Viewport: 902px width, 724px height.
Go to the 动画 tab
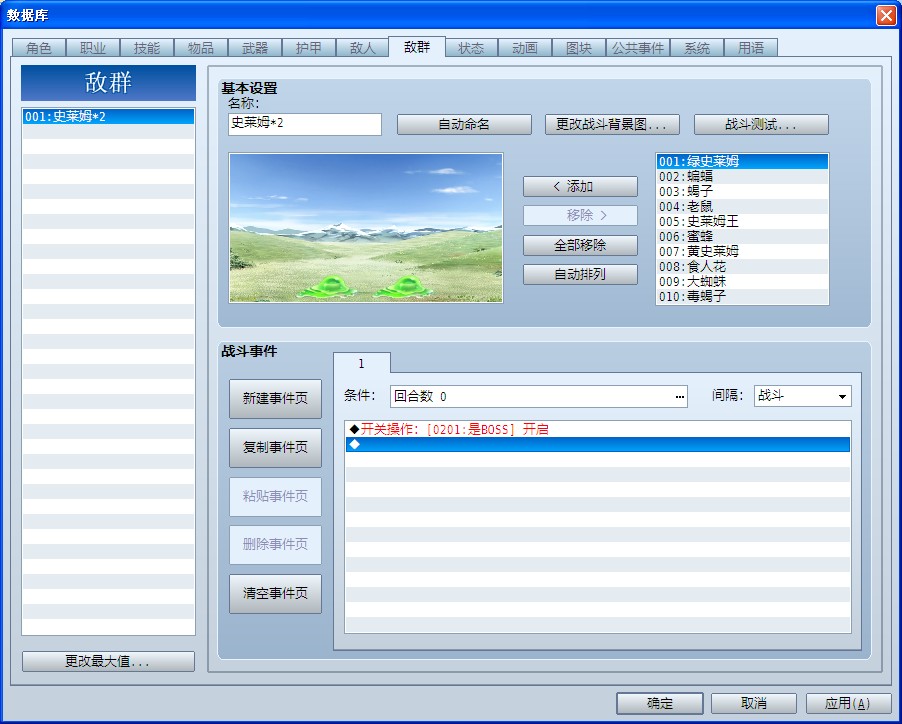(x=525, y=48)
